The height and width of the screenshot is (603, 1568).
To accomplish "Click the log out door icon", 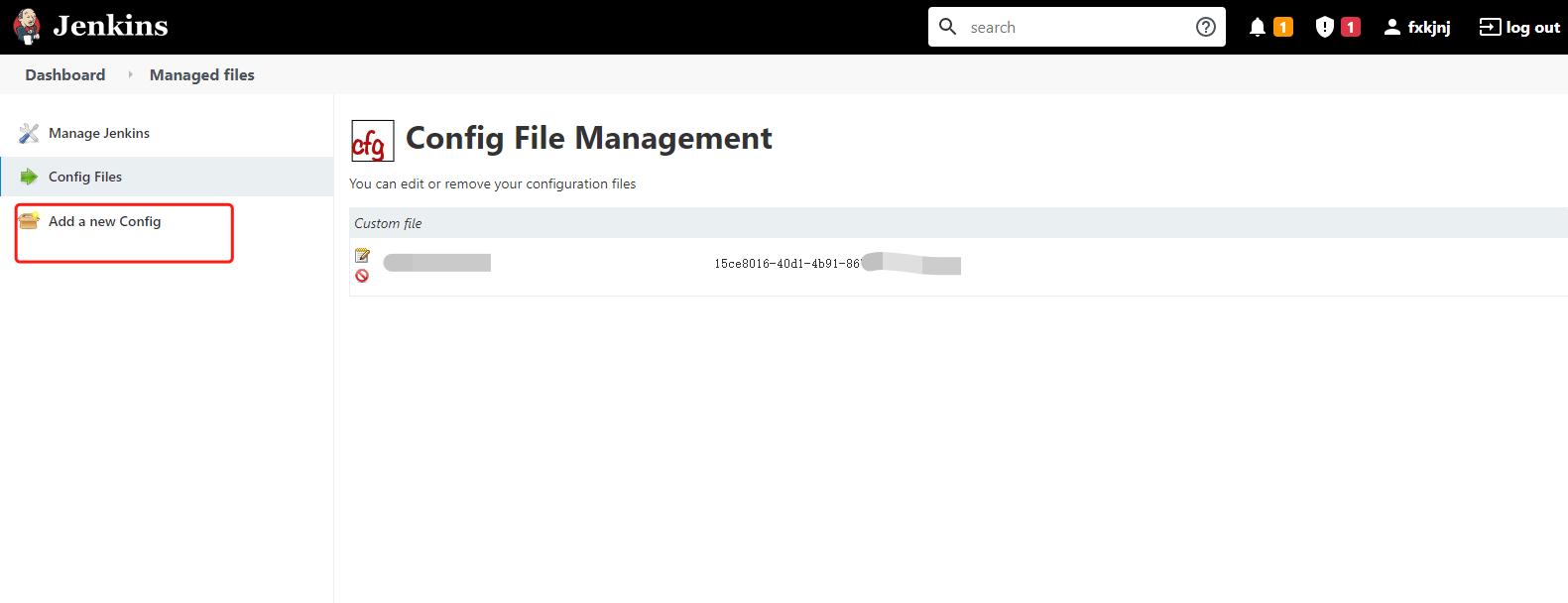I will click(1490, 27).
